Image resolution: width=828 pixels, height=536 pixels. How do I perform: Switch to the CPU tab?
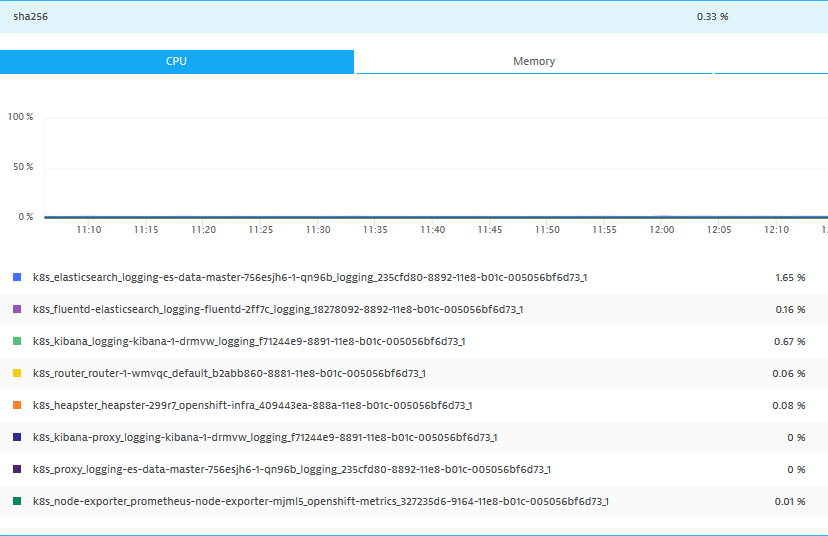176,62
